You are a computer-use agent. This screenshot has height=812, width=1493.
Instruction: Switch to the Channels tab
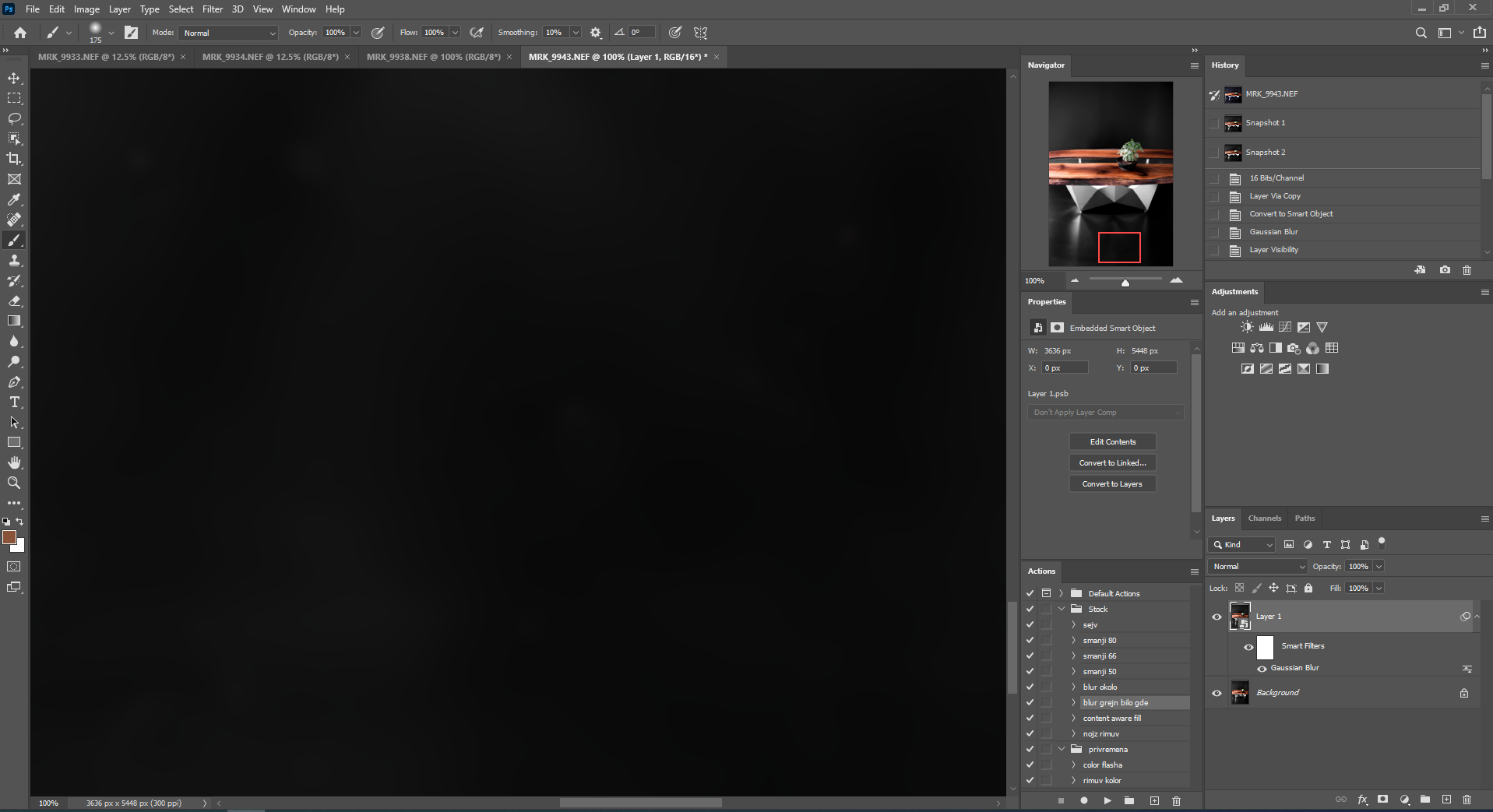[1265, 518]
